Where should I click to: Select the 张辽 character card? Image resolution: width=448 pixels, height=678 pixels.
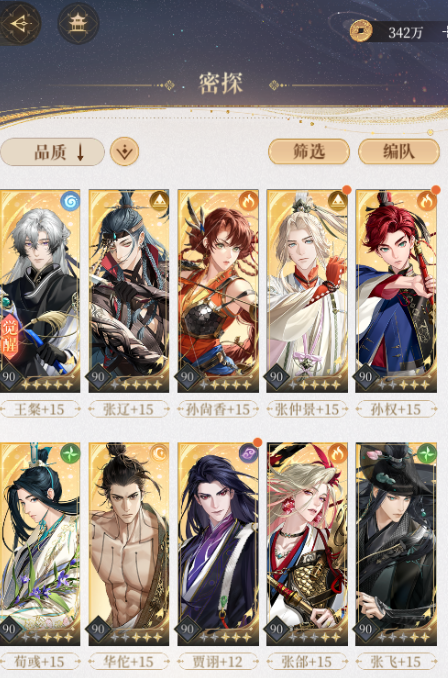[x=129, y=291]
